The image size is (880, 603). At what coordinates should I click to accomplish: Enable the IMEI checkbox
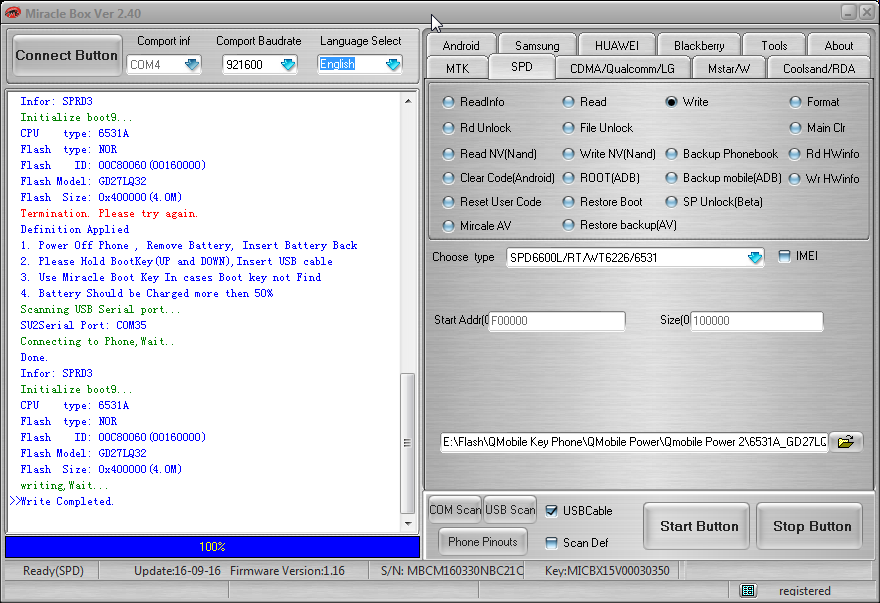pyautogui.click(x=784, y=257)
